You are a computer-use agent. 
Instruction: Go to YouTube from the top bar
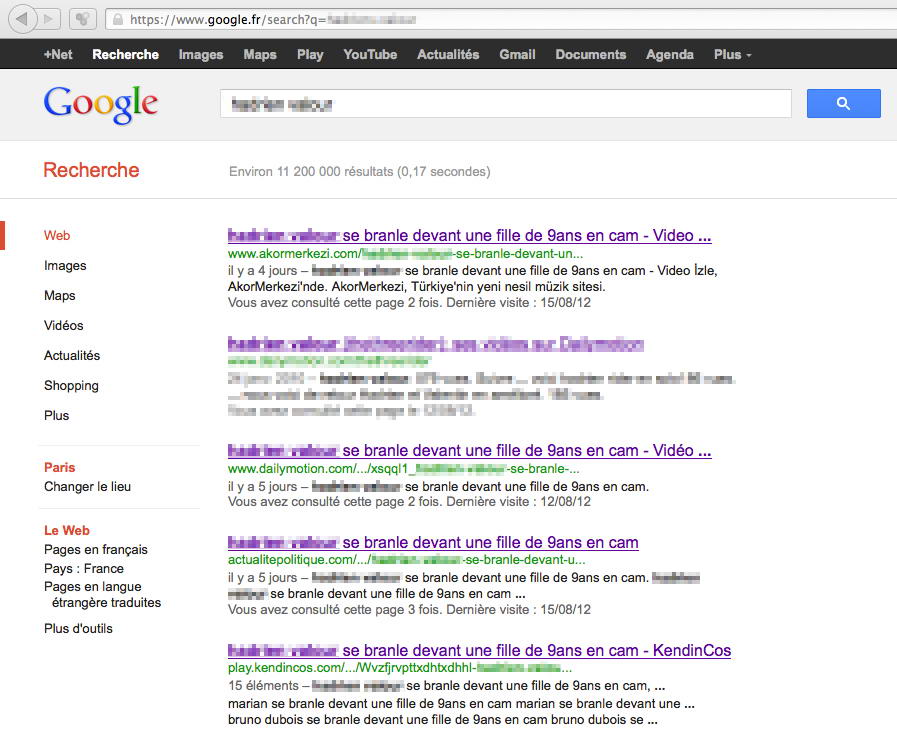point(370,54)
